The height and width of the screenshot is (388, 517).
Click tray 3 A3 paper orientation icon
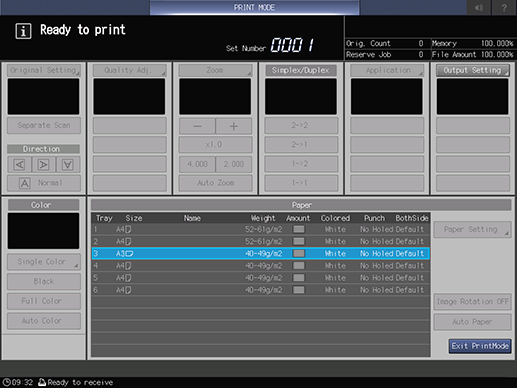point(129,254)
